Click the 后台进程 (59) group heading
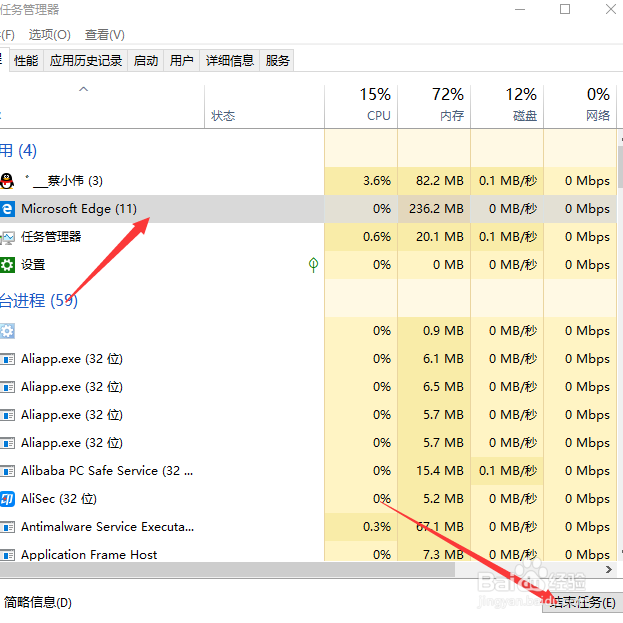623x623 pixels. pyautogui.click(x=39, y=300)
